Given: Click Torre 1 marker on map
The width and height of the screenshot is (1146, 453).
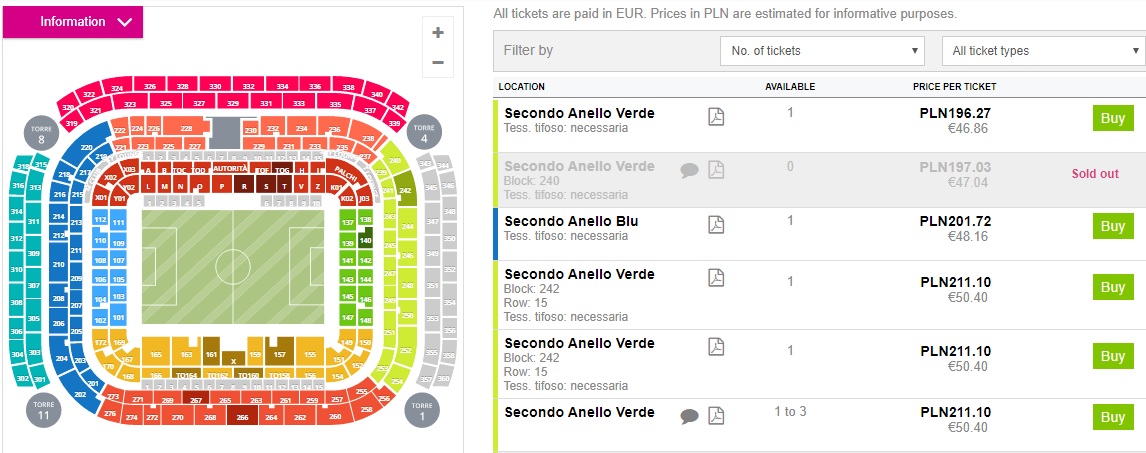Looking at the screenshot, I should (x=424, y=410).
